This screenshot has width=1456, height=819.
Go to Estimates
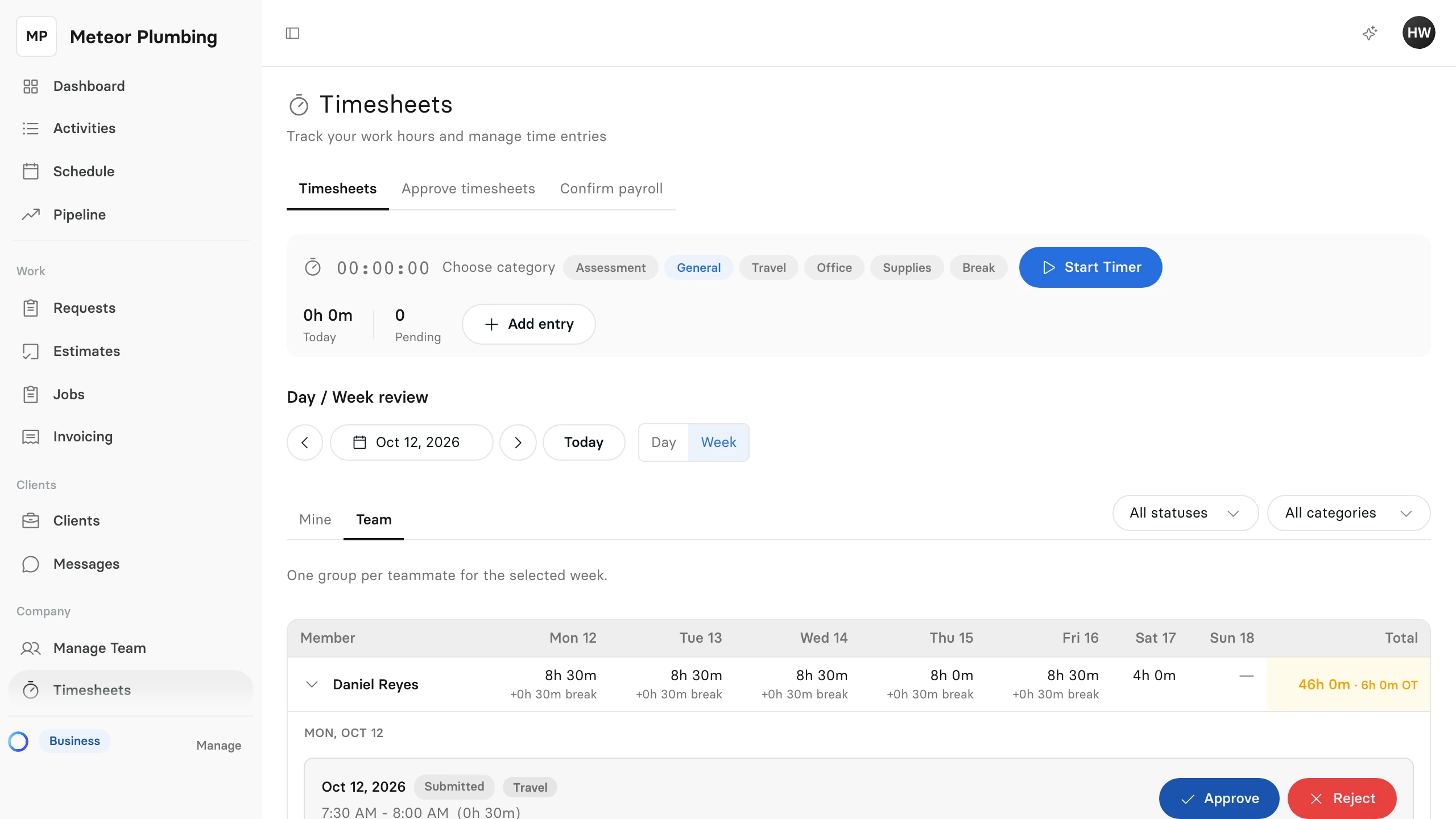[x=131, y=351]
